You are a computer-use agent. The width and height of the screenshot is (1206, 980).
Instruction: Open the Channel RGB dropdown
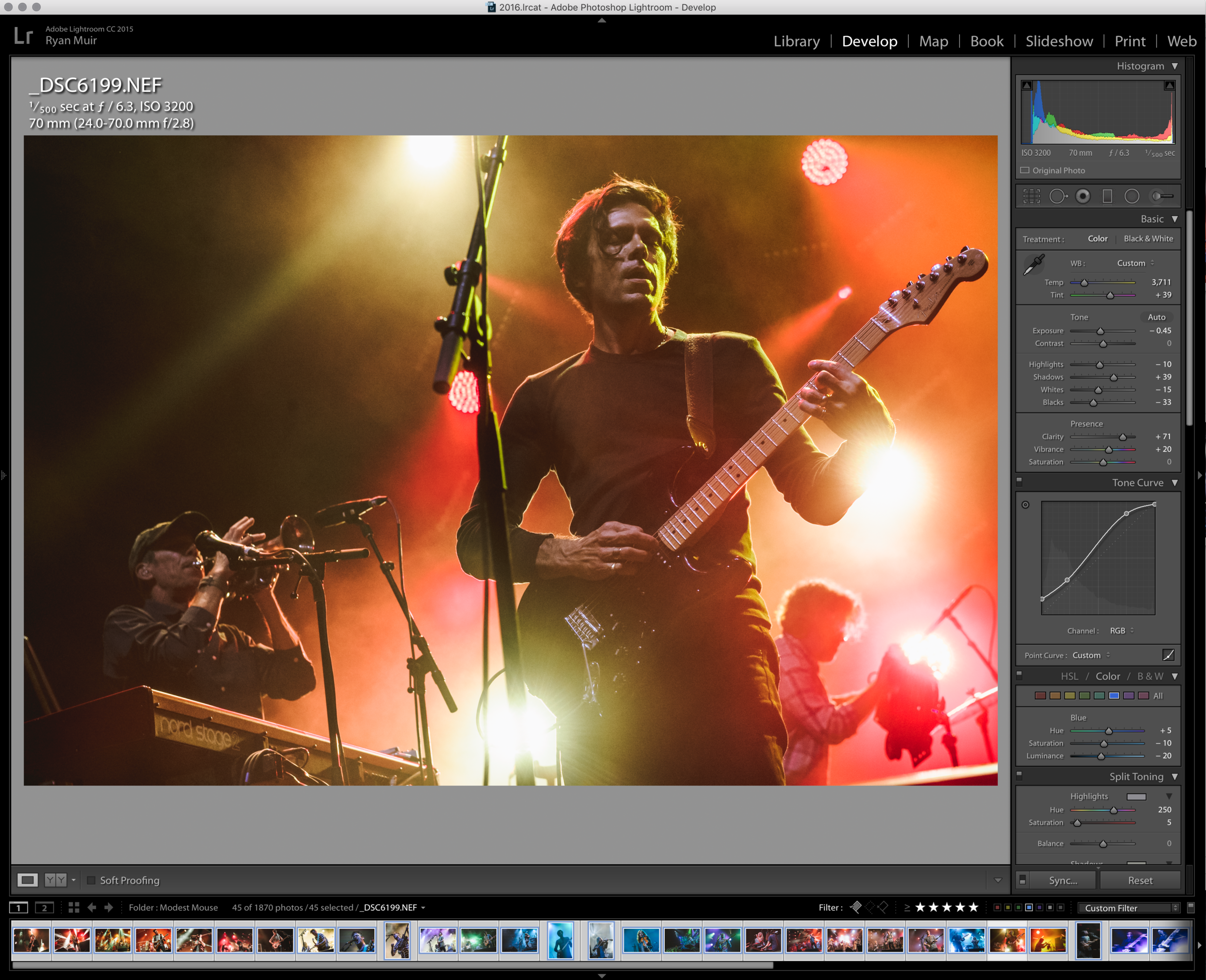point(1122,631)
